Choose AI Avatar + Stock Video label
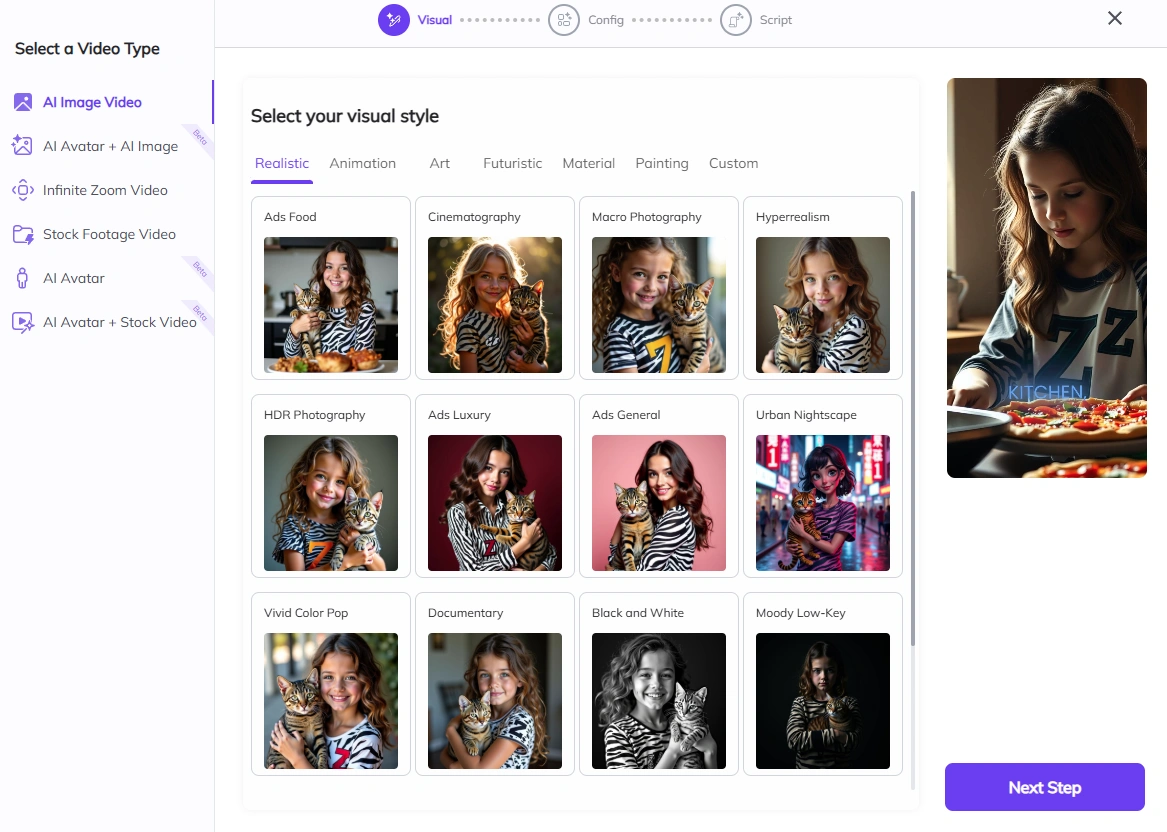This screenshot has width=1167, height=832. (120, 322)
